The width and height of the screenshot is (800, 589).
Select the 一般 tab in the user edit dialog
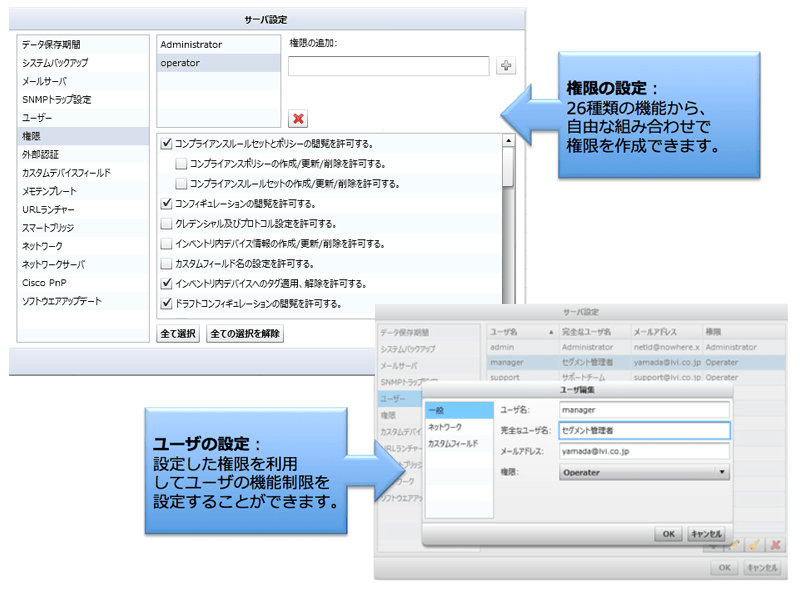459,410
